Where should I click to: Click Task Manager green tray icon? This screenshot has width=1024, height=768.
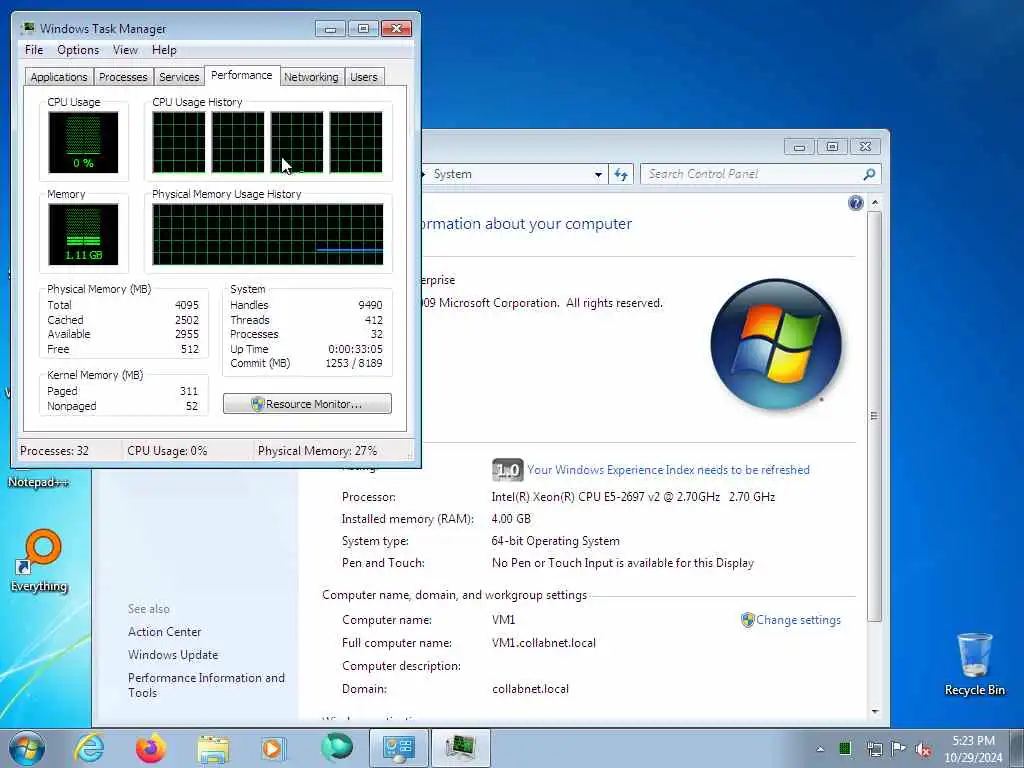[845, 748]
